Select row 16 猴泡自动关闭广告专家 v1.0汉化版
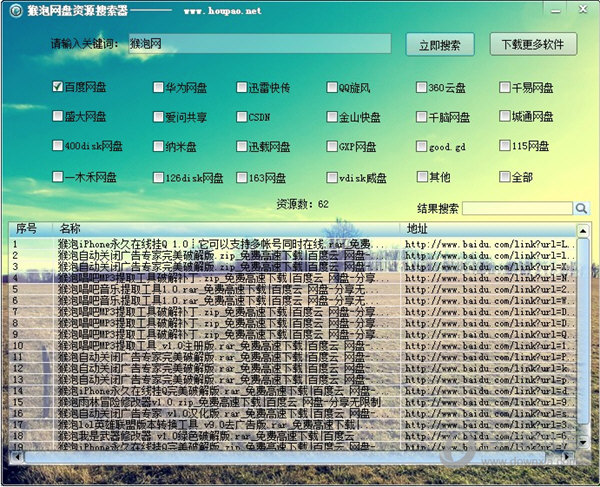 293,413
